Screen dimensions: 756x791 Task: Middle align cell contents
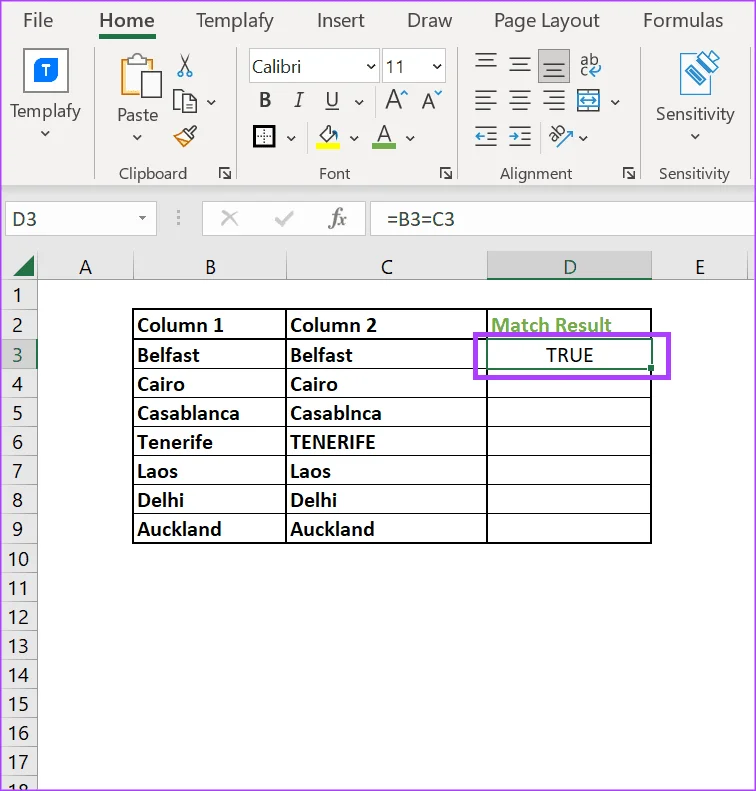click(519, 65)
